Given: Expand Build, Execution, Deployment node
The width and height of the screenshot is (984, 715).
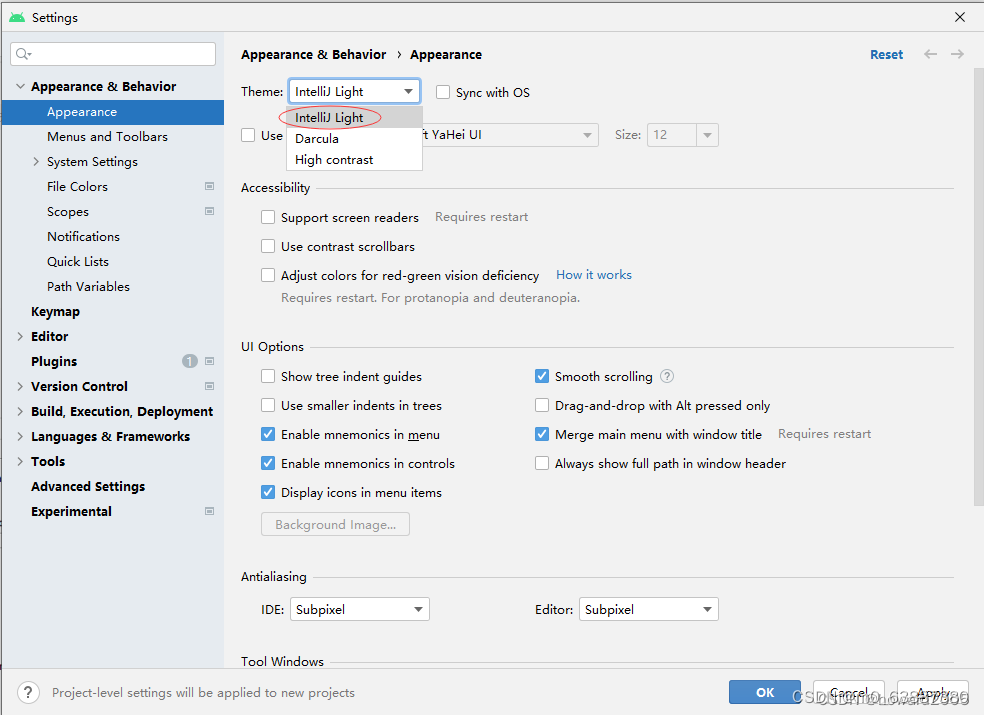Looking at the screenshot, I should pos(20,411).
